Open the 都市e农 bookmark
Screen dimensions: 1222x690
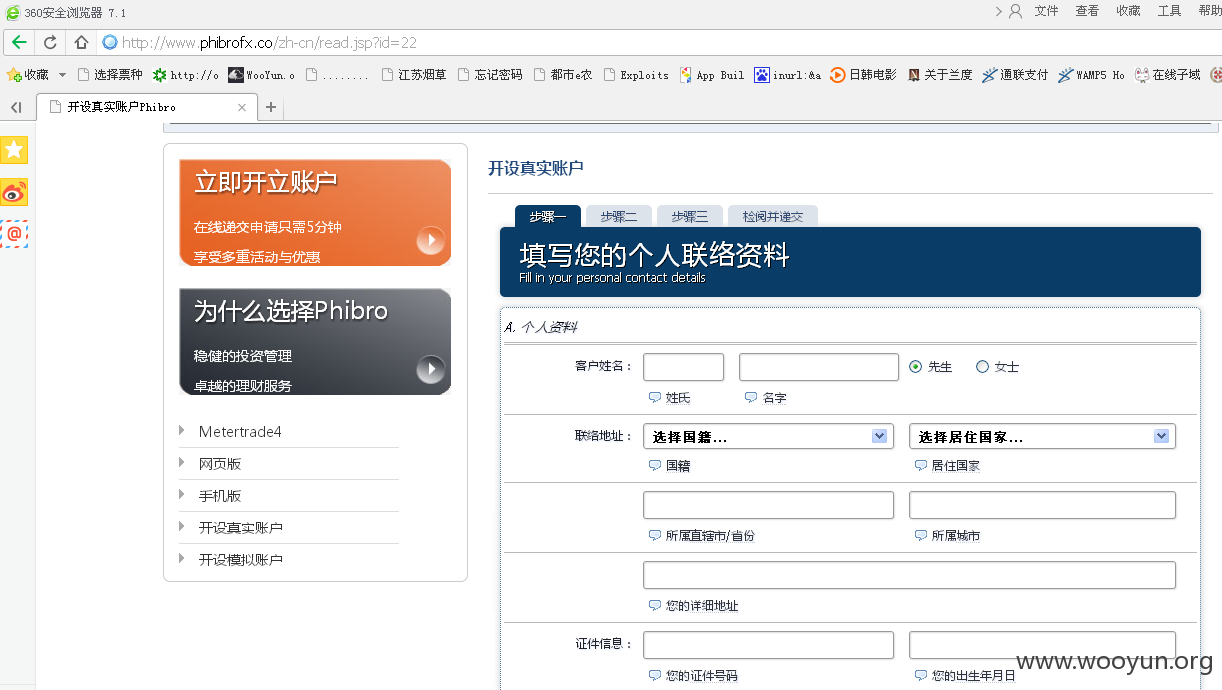563,75
